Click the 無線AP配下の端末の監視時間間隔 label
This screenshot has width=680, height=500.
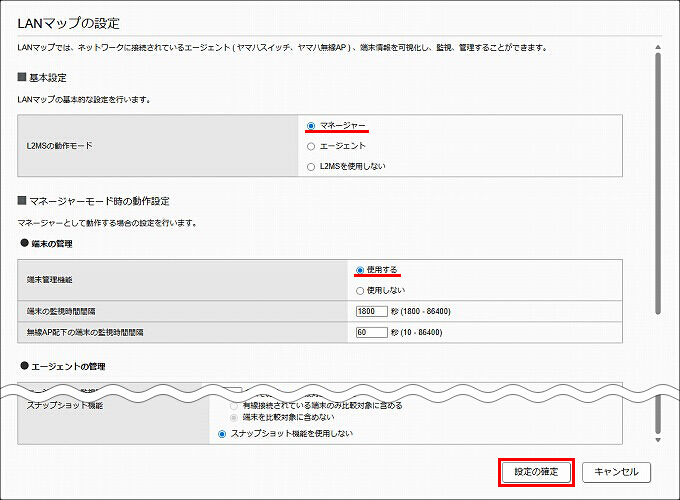[85, 332]
